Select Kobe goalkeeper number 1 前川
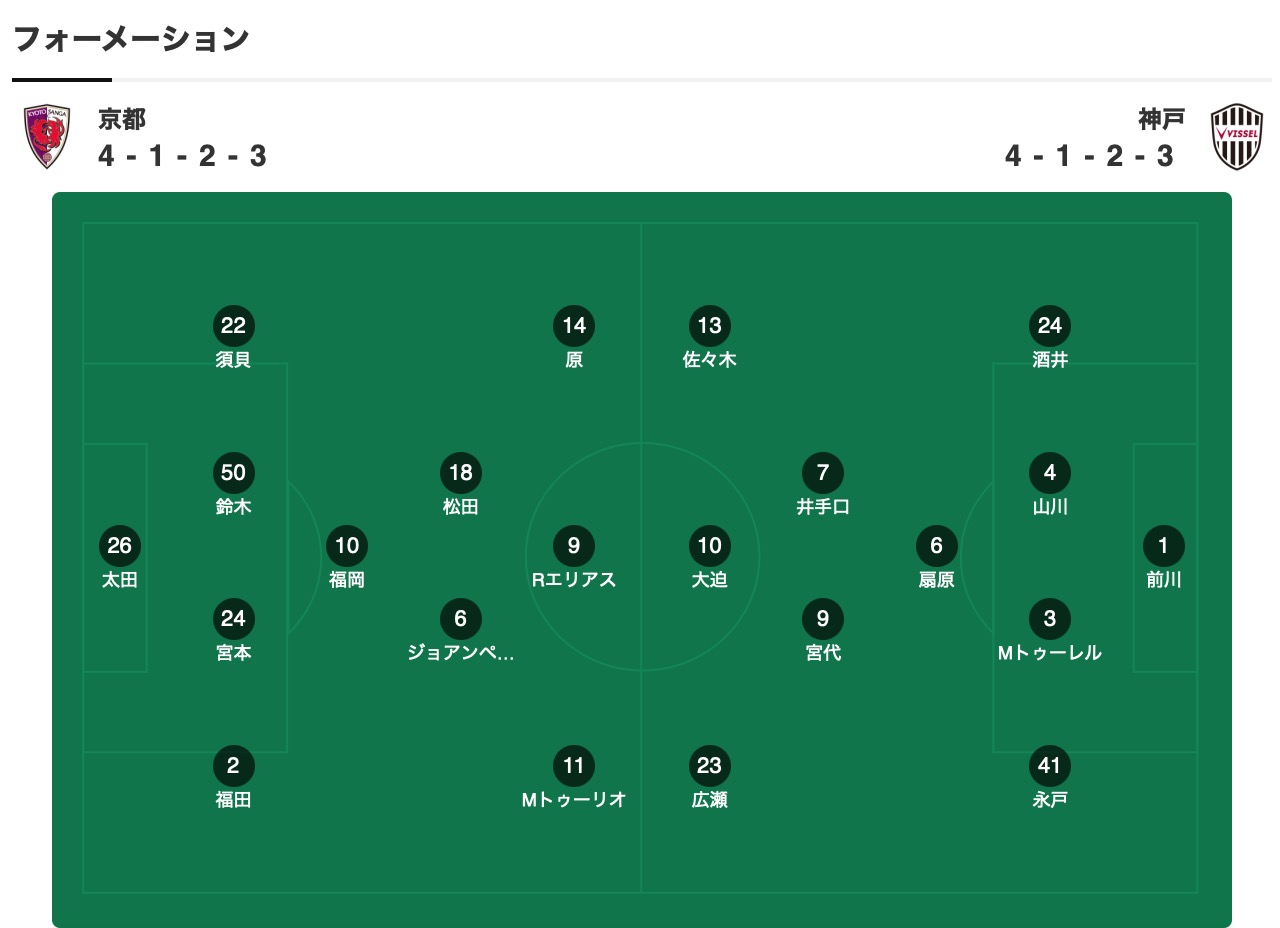This screenshot has height=928, width=1280. point(1164,546)
